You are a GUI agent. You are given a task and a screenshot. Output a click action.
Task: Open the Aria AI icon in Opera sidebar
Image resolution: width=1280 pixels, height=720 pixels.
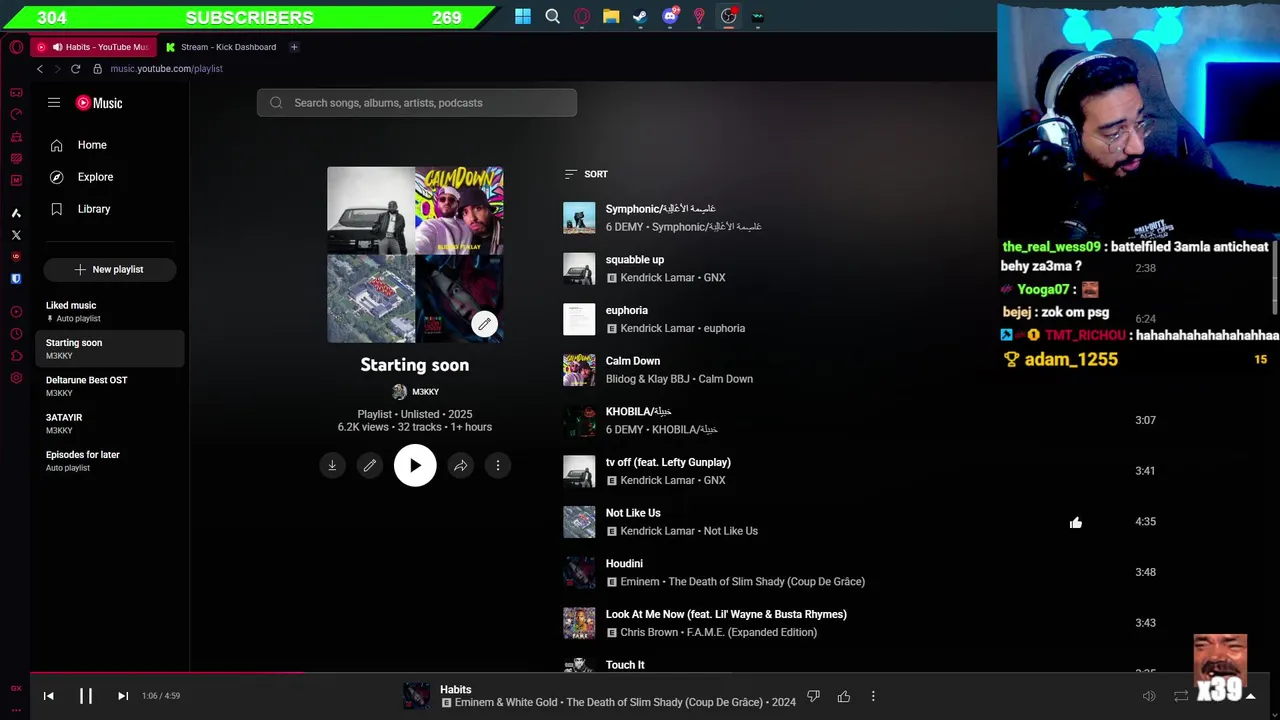tap(16, 213)
